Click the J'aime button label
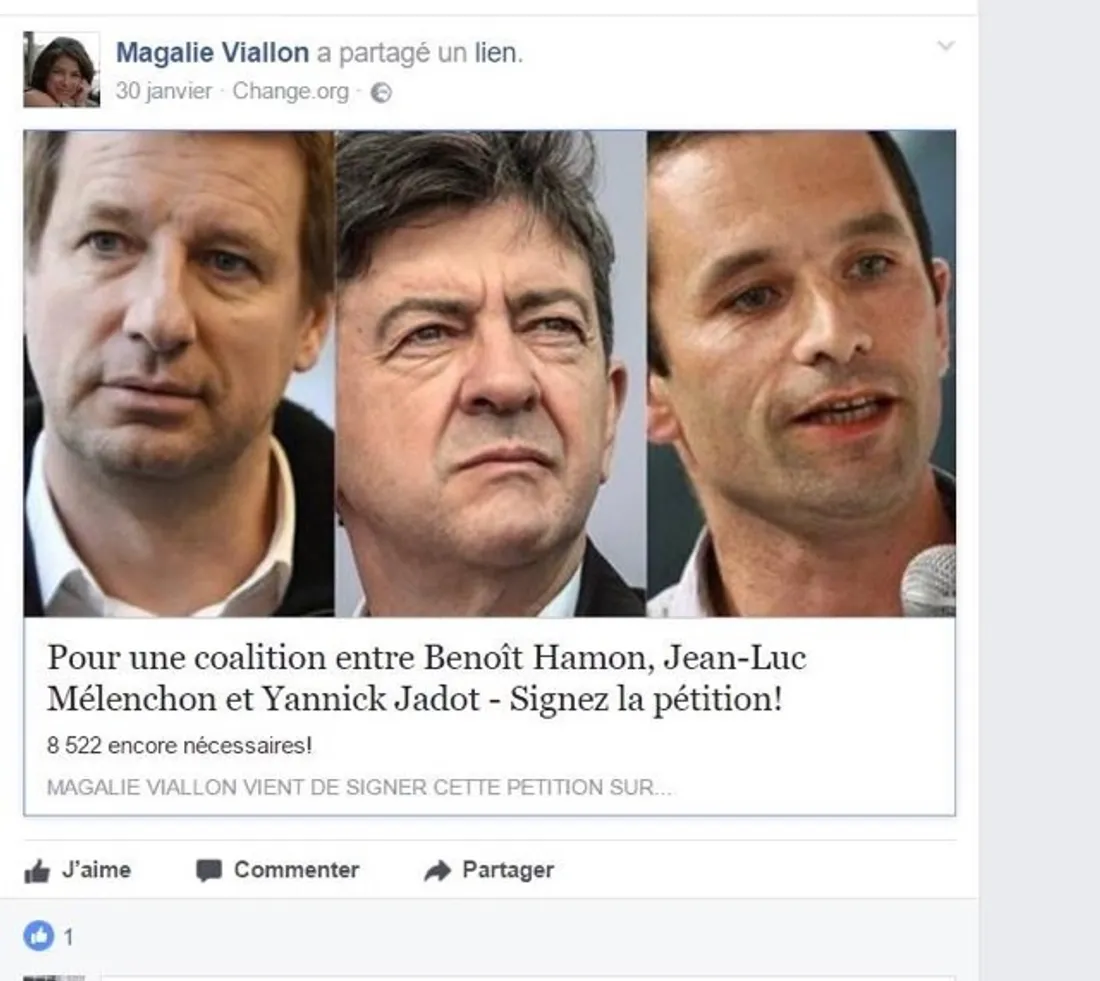The image size is (1100, 981). [x=97, y=870]
